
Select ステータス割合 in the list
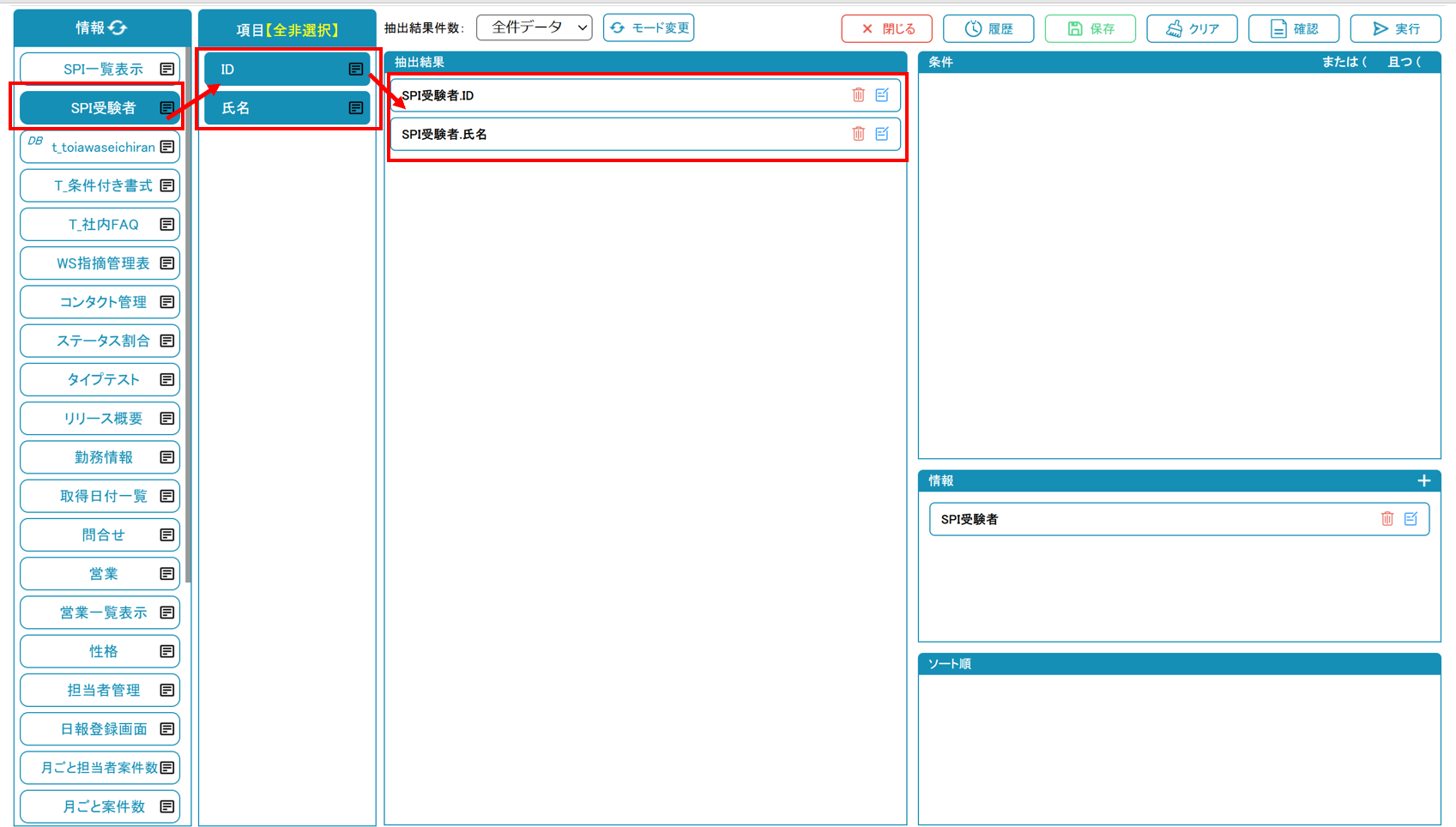[100, 341]
